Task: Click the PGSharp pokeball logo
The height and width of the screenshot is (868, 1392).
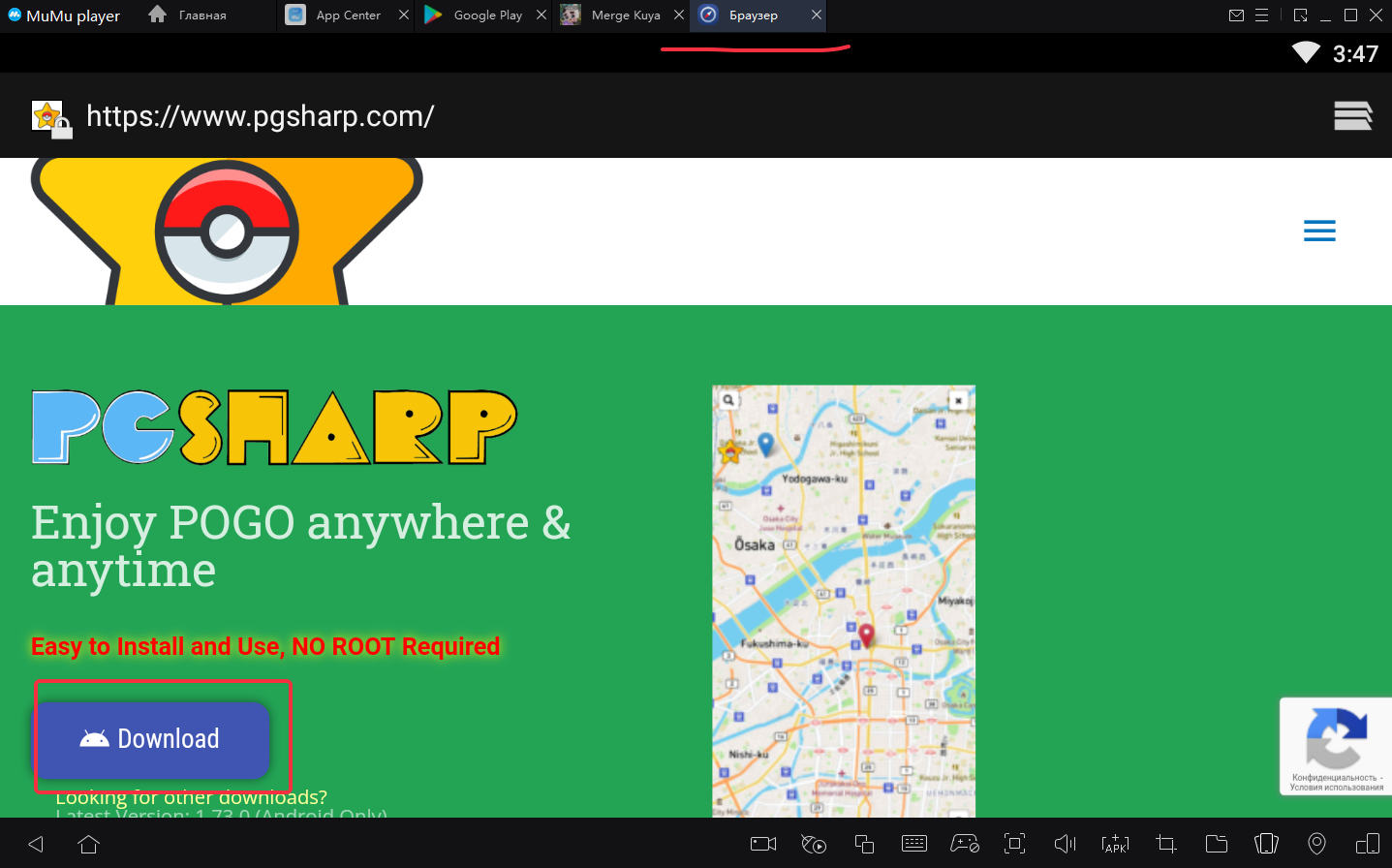Action: (x=227, y=232)
